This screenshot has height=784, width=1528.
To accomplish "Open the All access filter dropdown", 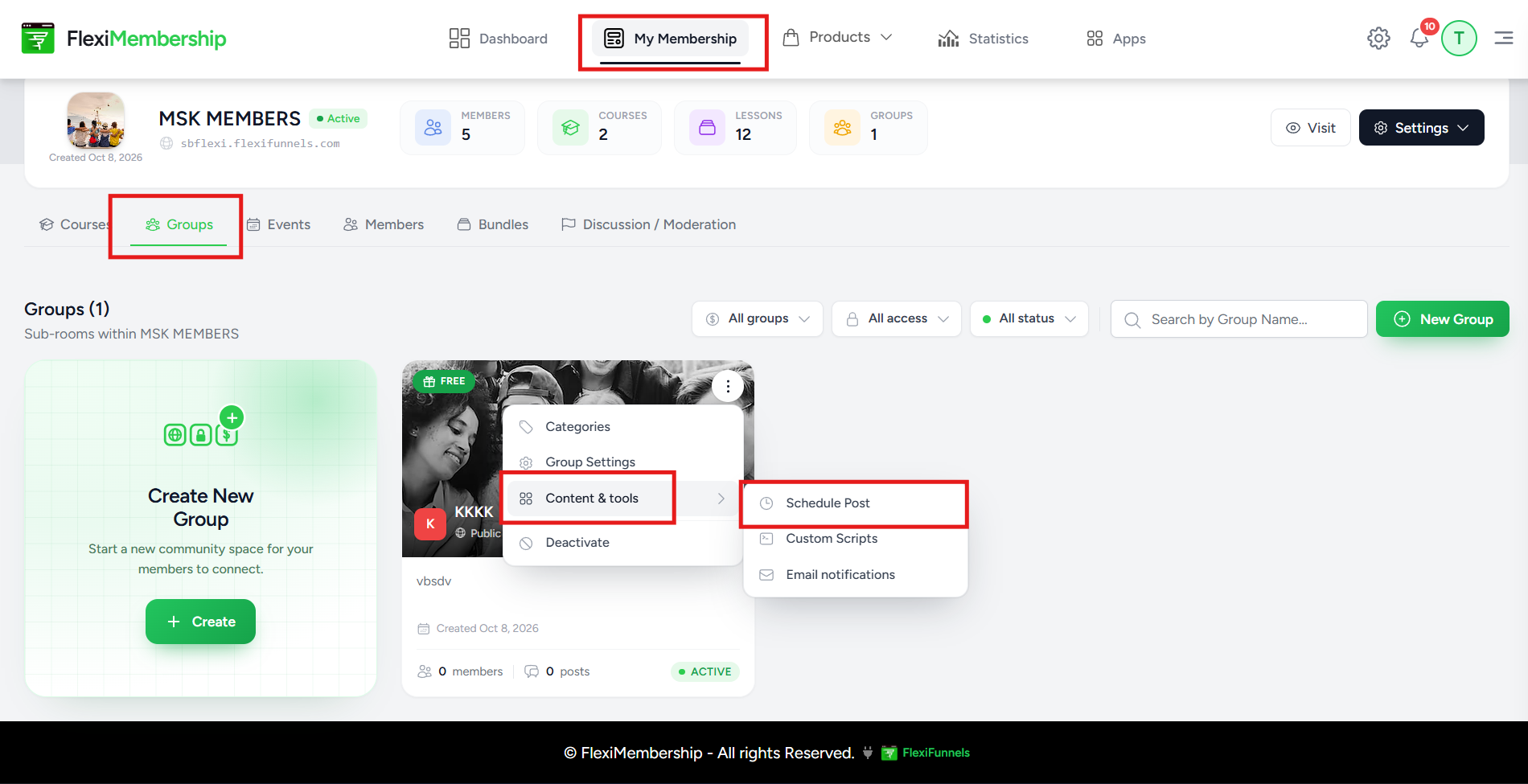I will (x=897, y=318).
